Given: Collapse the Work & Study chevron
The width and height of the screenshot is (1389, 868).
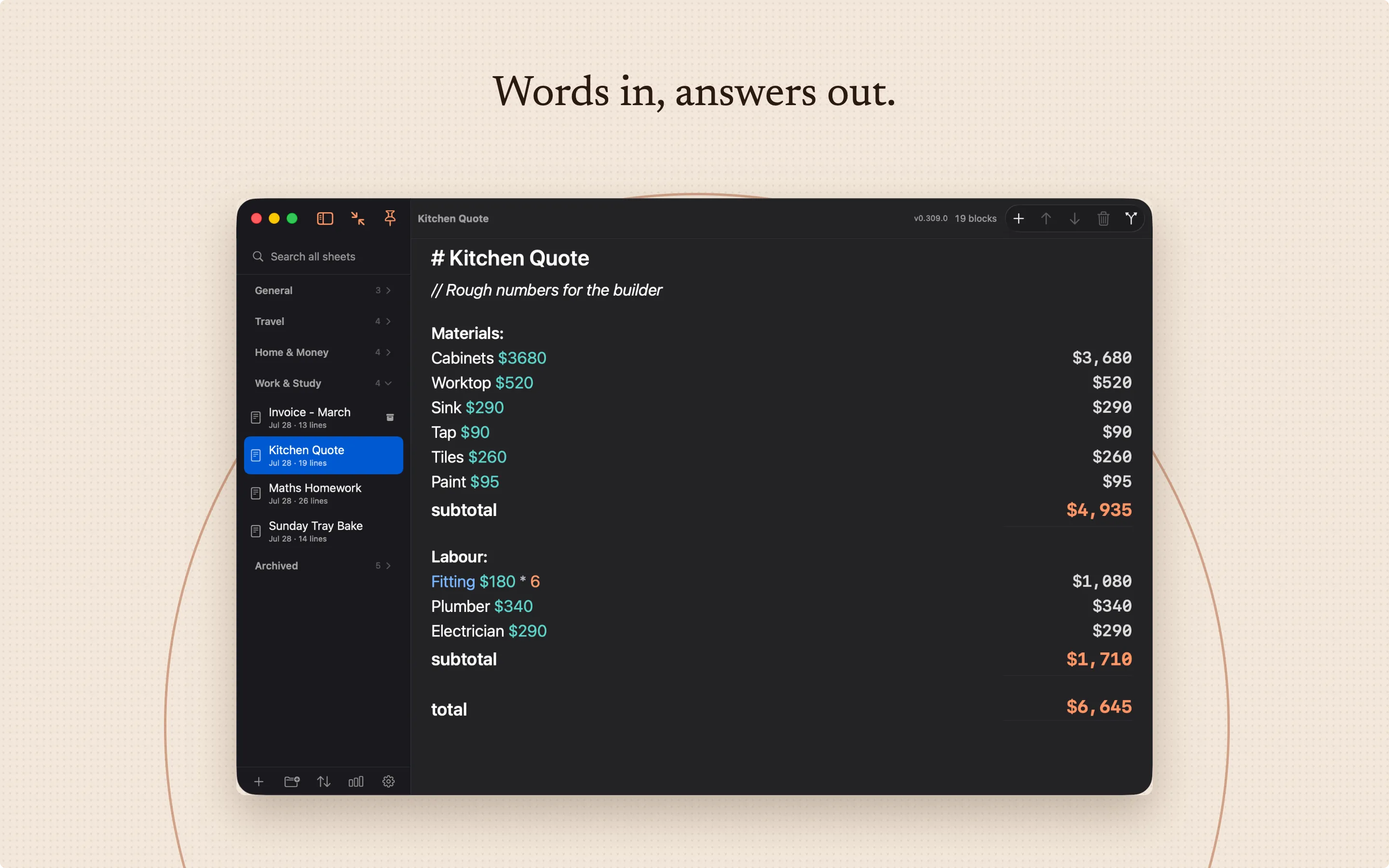Looking at the screenshot, I should pyautogui.click(x=389, y=383).
